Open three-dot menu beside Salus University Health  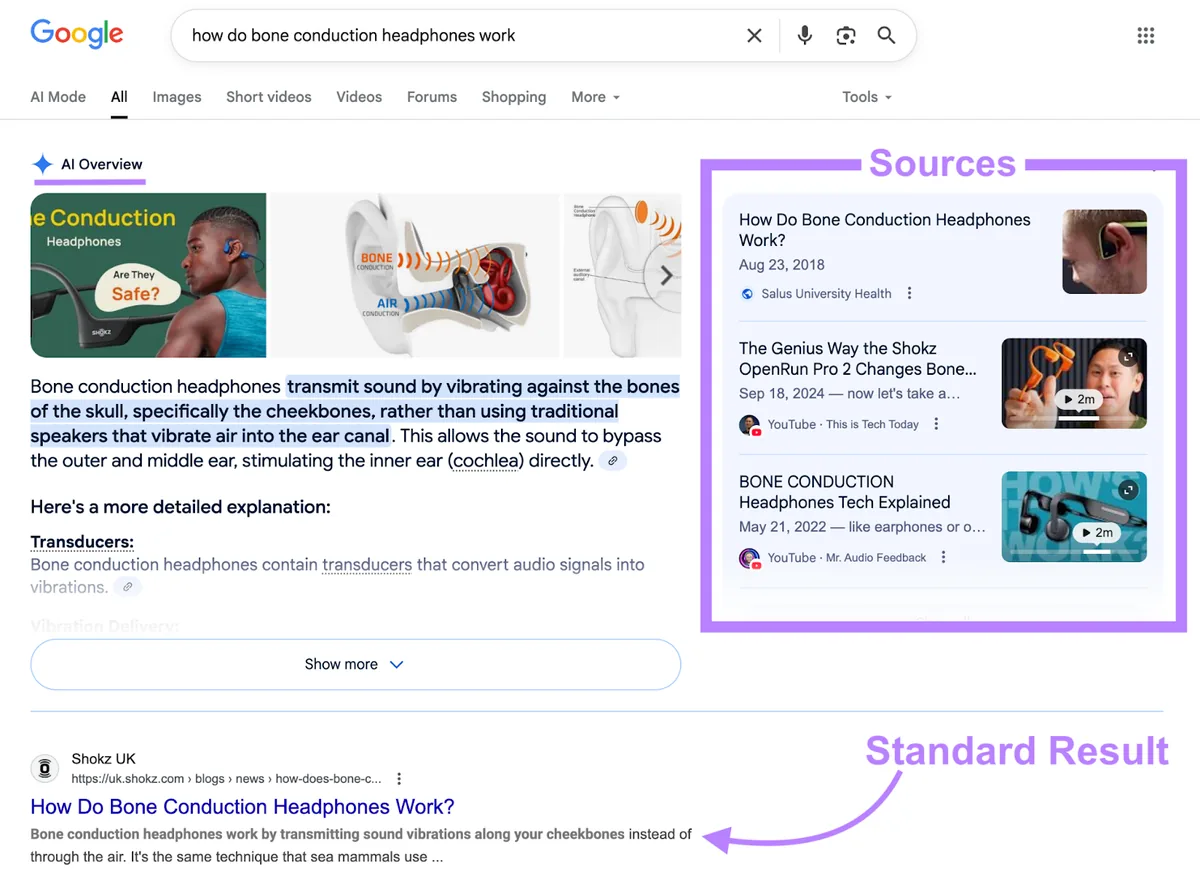[x=909, y=293]
